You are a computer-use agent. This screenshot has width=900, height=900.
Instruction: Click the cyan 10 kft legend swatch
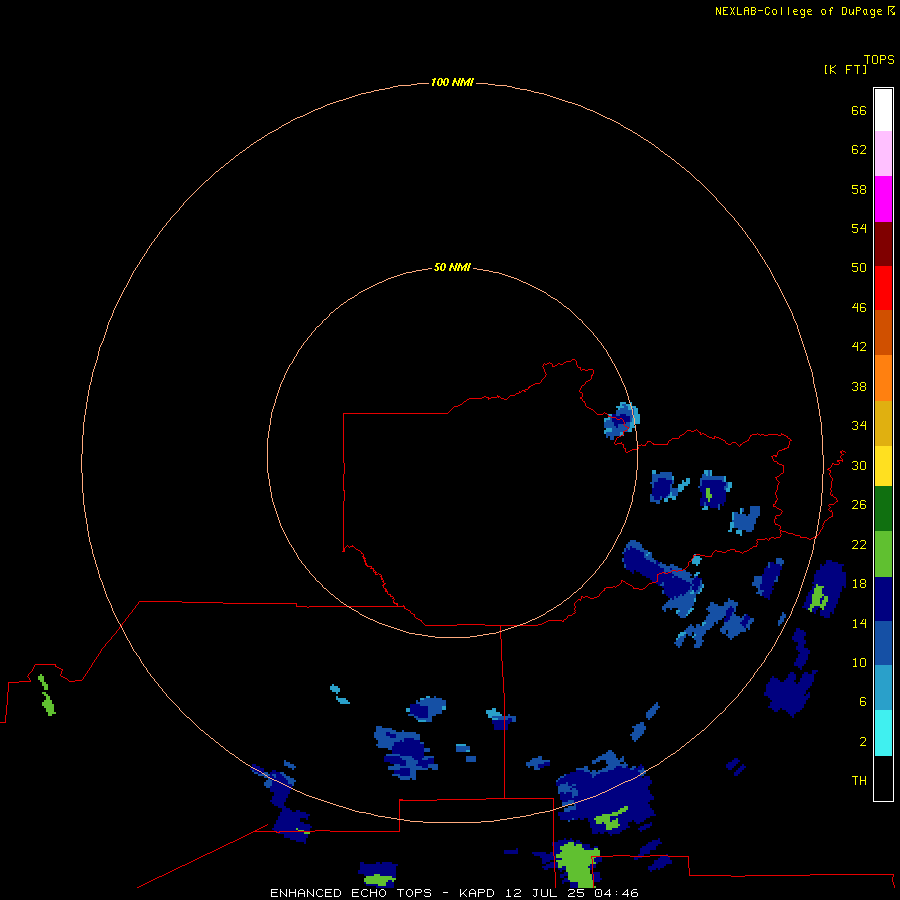coord(883,733)
